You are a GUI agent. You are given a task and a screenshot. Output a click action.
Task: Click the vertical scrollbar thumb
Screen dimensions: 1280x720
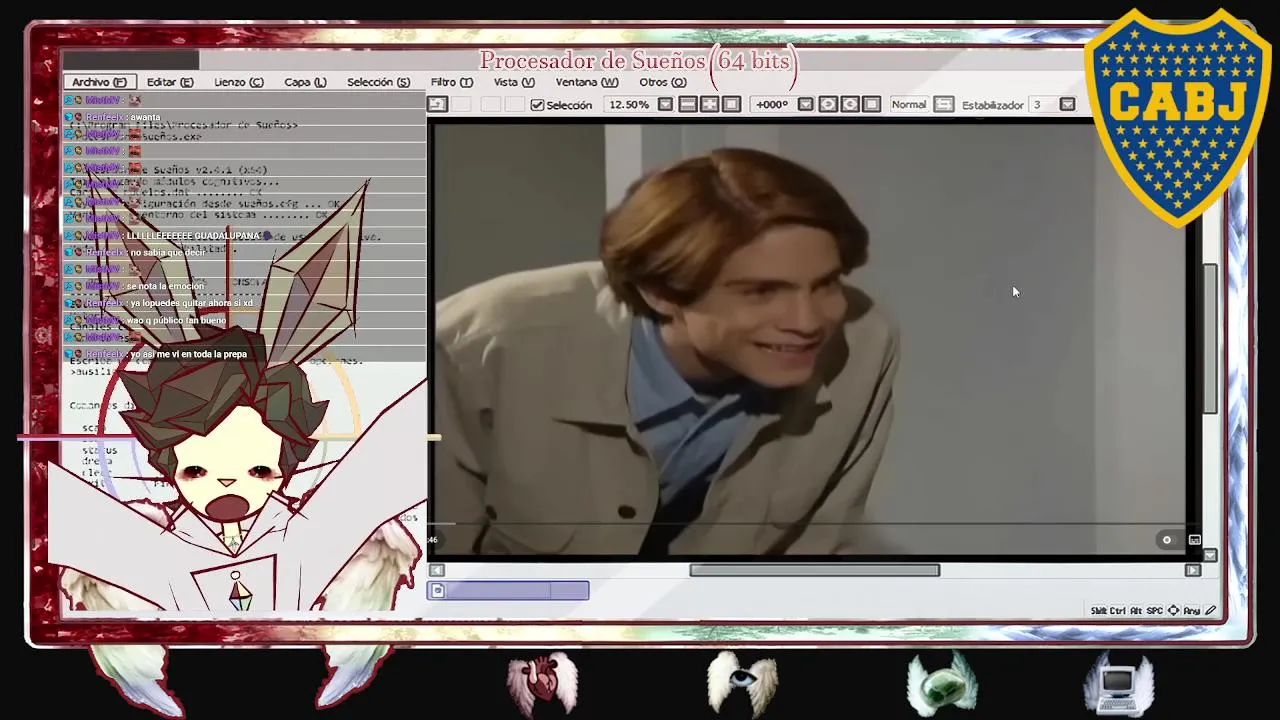tap(1210, 338)
